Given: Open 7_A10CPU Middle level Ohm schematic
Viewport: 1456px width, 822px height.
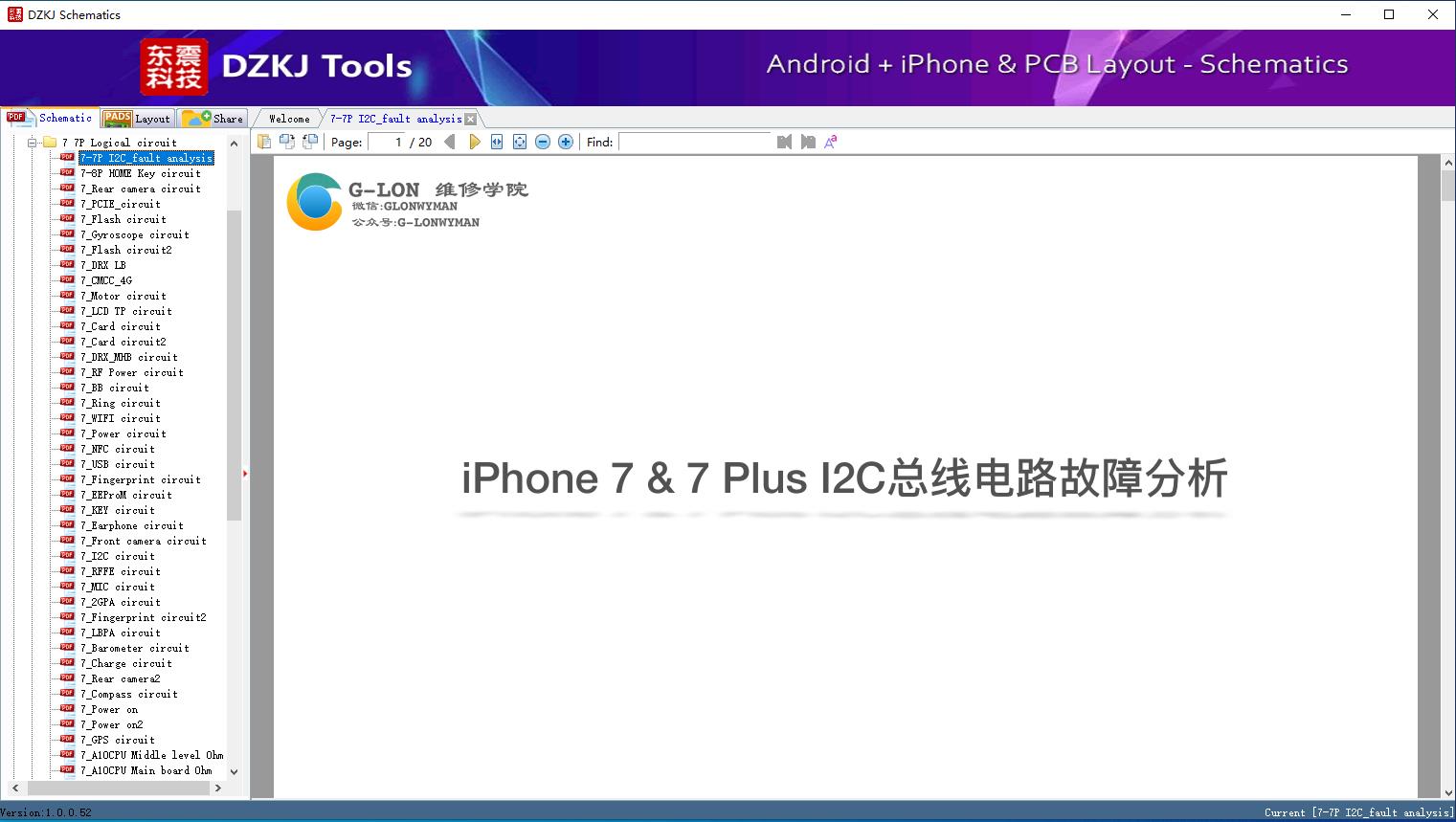Looking at the screenshot, I should pyautogui.click(x=152, y=755).
